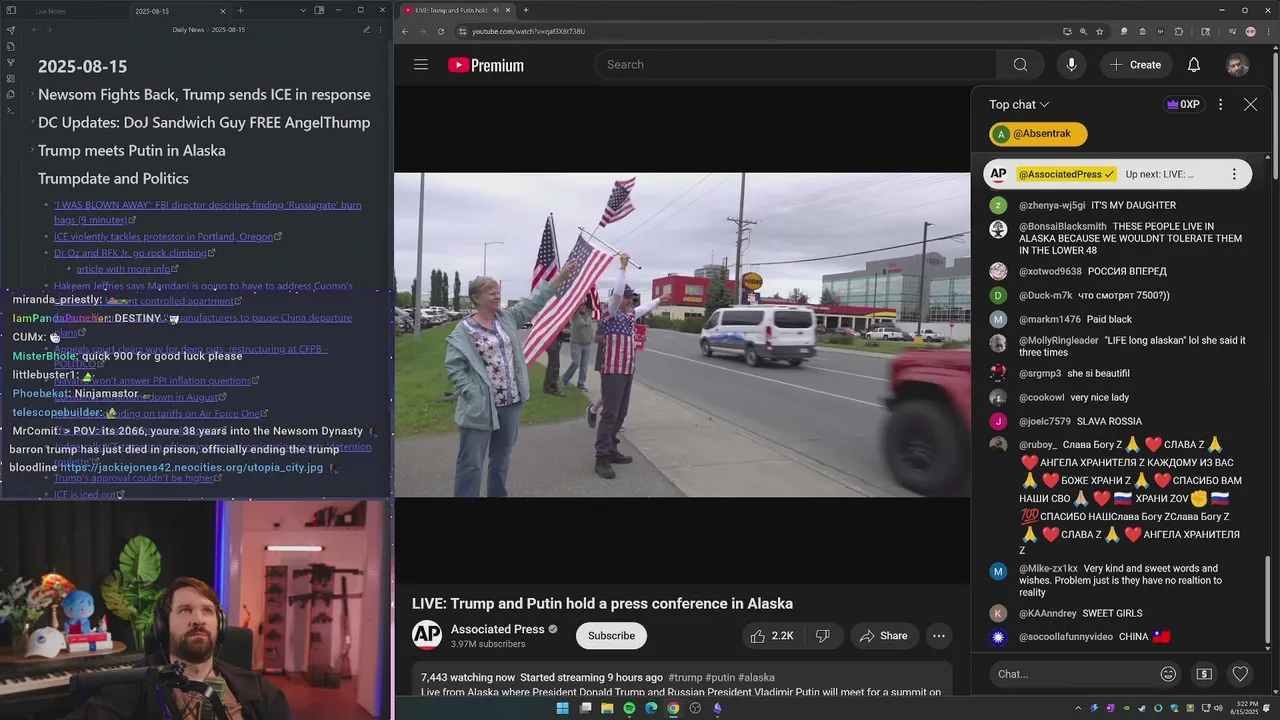1280x720 pixels.
Task: Search with your voice microphone icon
Action: [1071, 65]
